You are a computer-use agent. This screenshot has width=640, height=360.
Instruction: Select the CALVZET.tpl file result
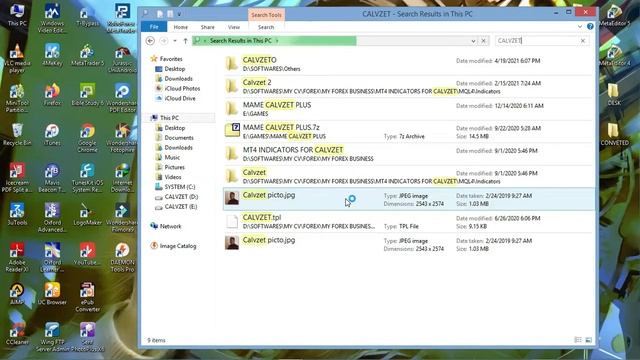tap(408, 222)
